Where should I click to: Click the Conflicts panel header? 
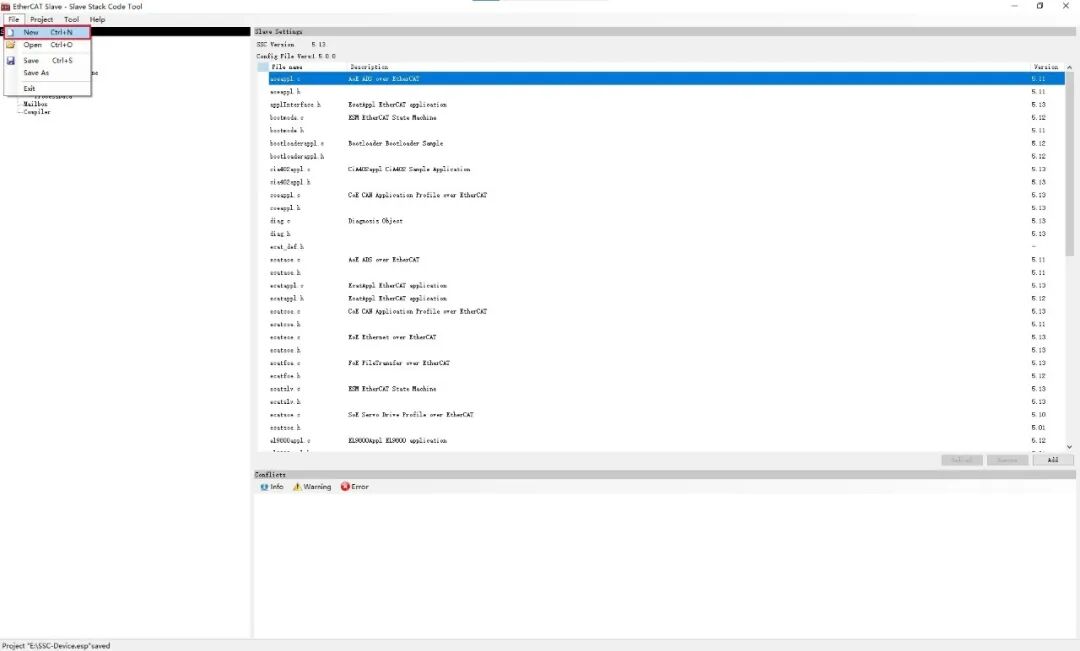click(x=665, y=475)
